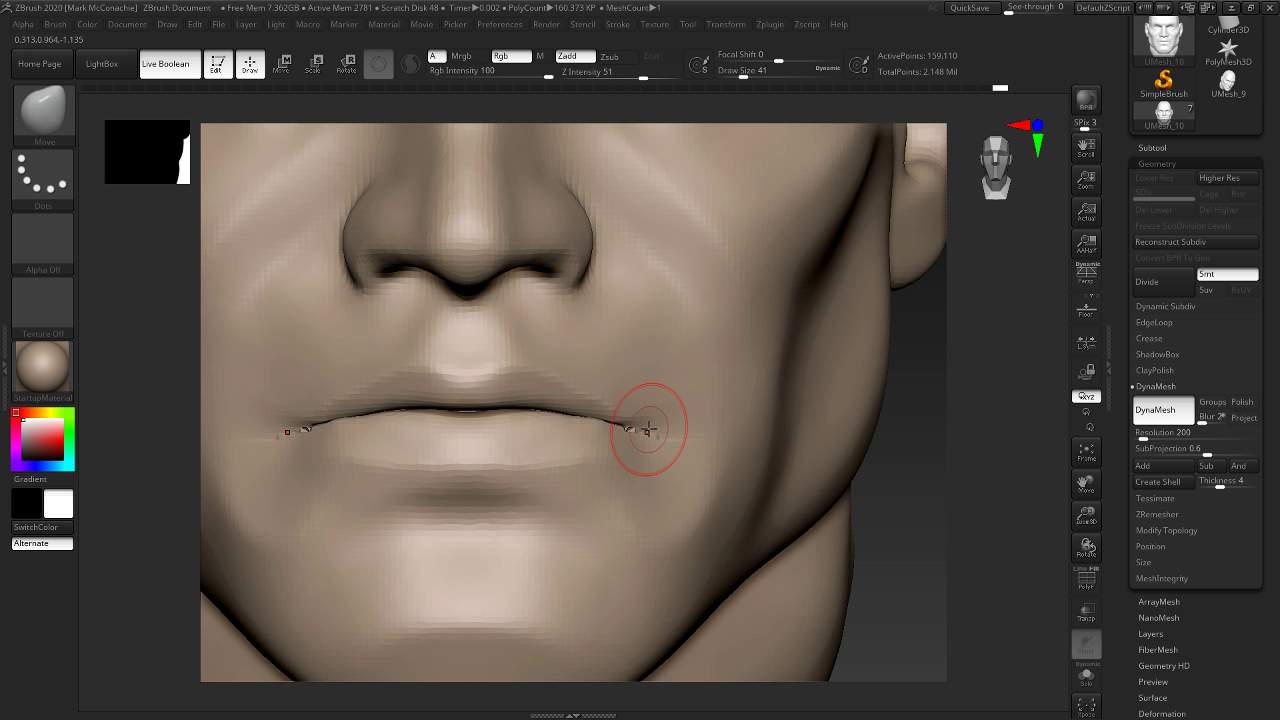Click the BPR render icon

(x=1086, y=101)
